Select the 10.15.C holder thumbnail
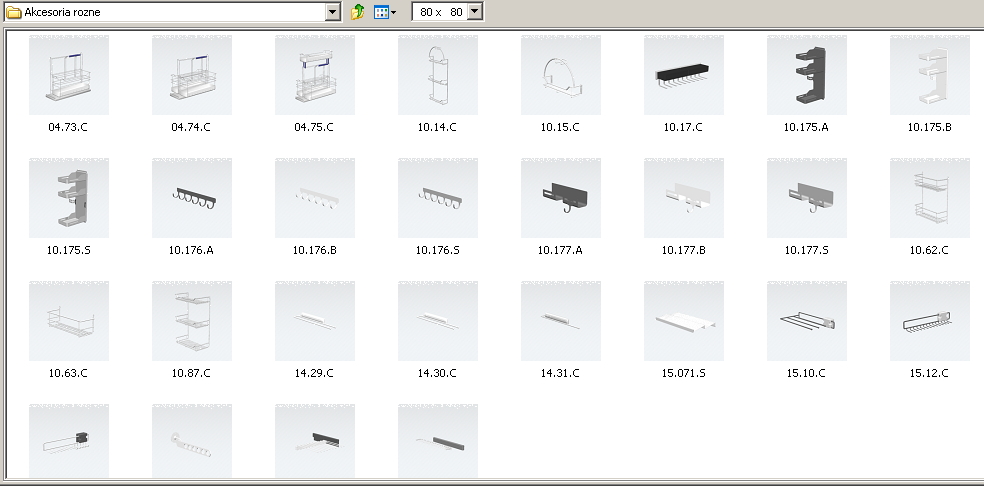The width and height of the screenshot is (984, 486). pos(561,75)
